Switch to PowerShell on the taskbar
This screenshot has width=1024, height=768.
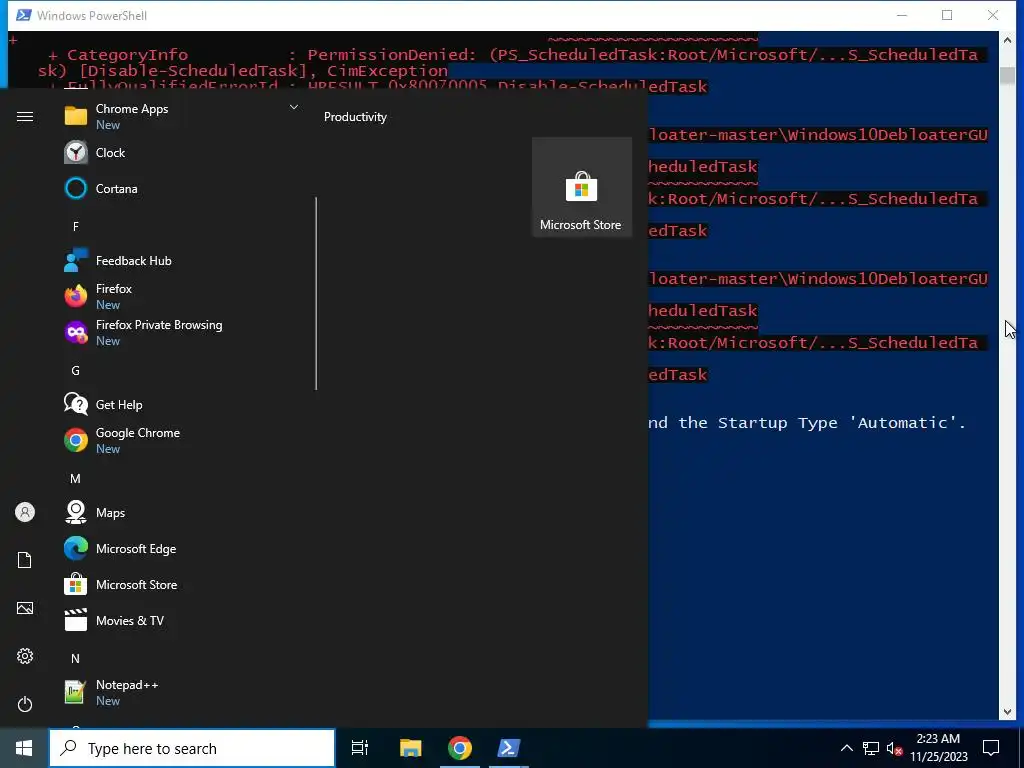(509, 748)
